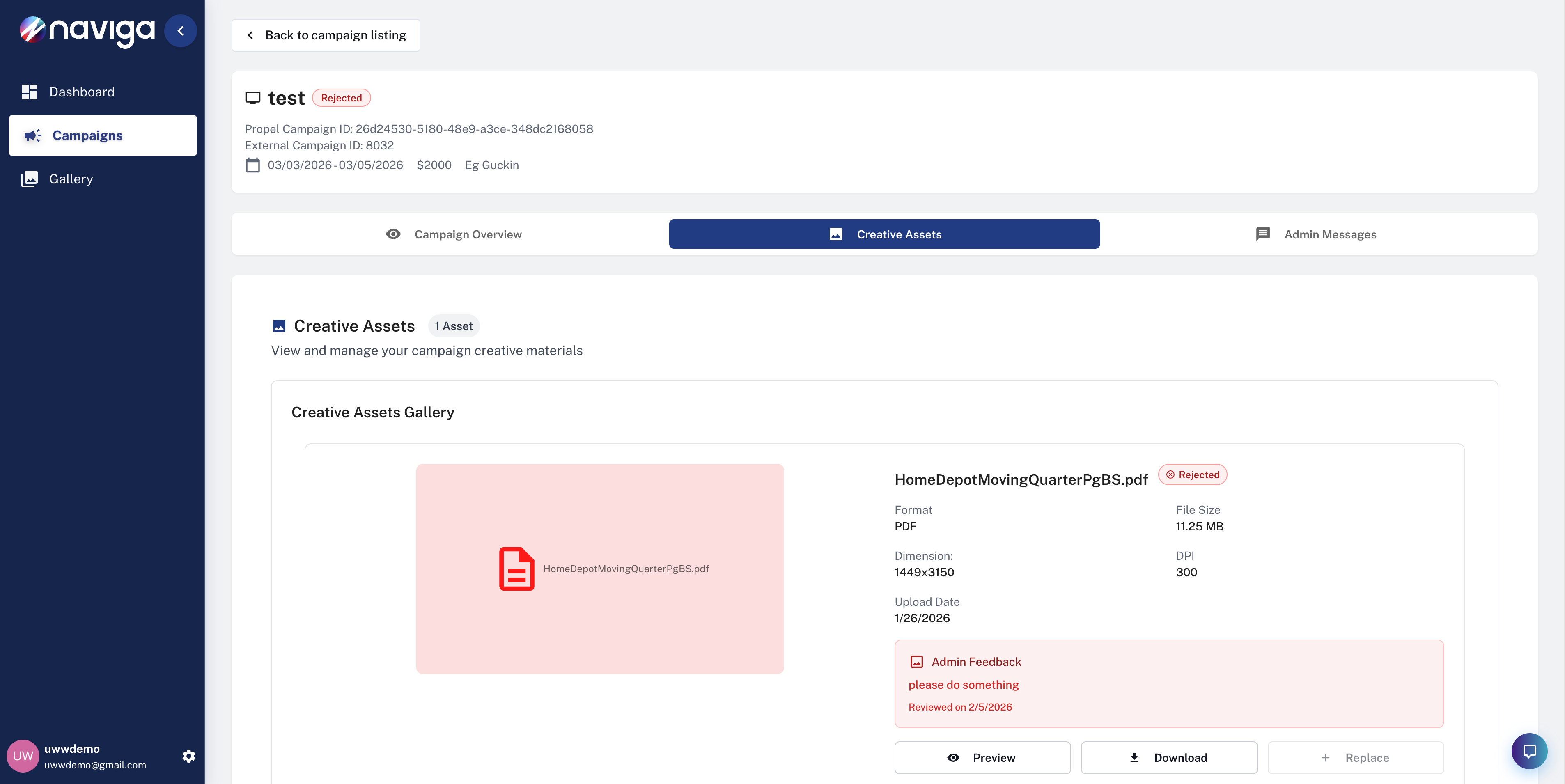Click the red PDF file icon
This screenshot has height=784, width=1565.
516,569
